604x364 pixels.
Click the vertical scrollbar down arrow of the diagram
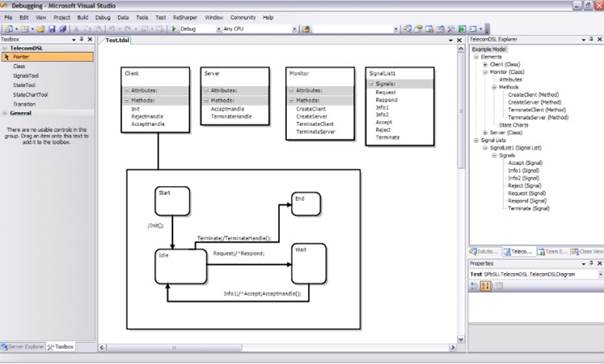(461, 340)
